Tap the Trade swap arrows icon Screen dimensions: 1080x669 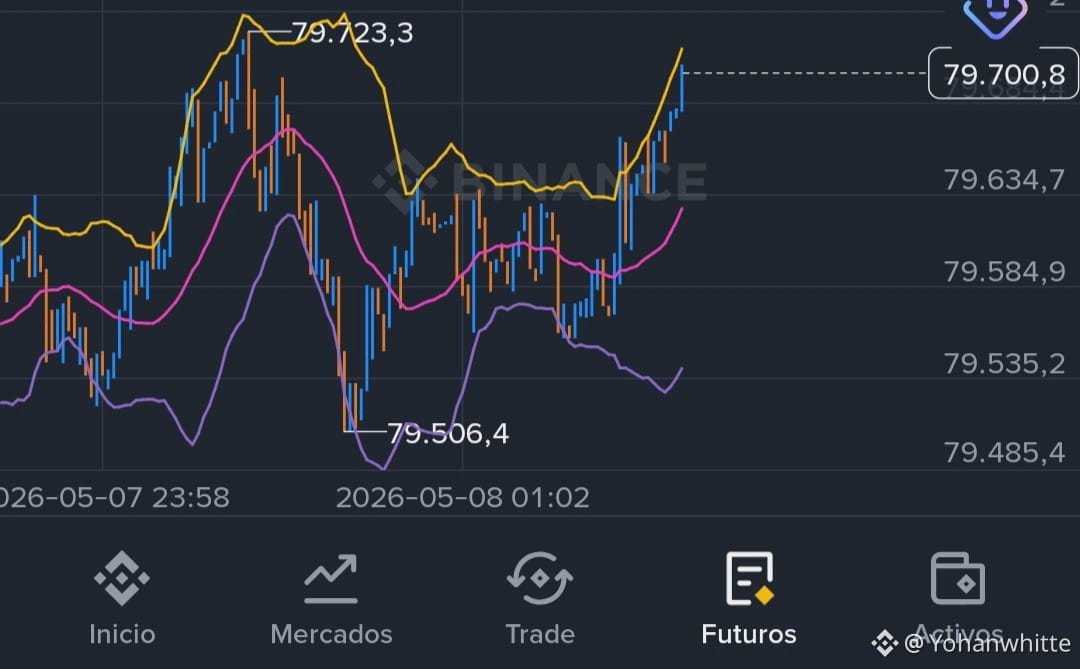point(540,578)
